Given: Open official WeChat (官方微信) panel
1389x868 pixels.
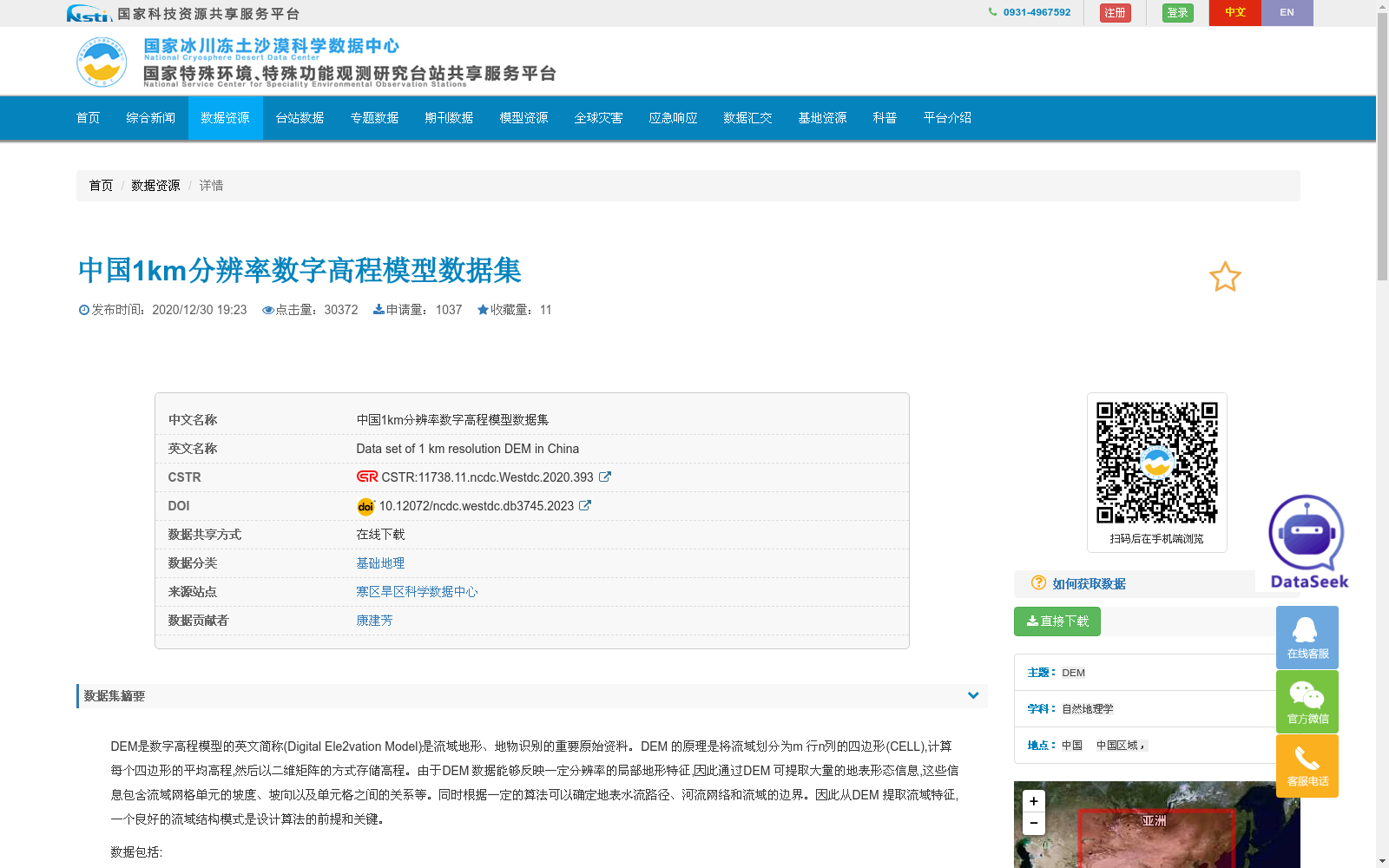Looking at the screenshot, I should click(x=1307, y=701).
